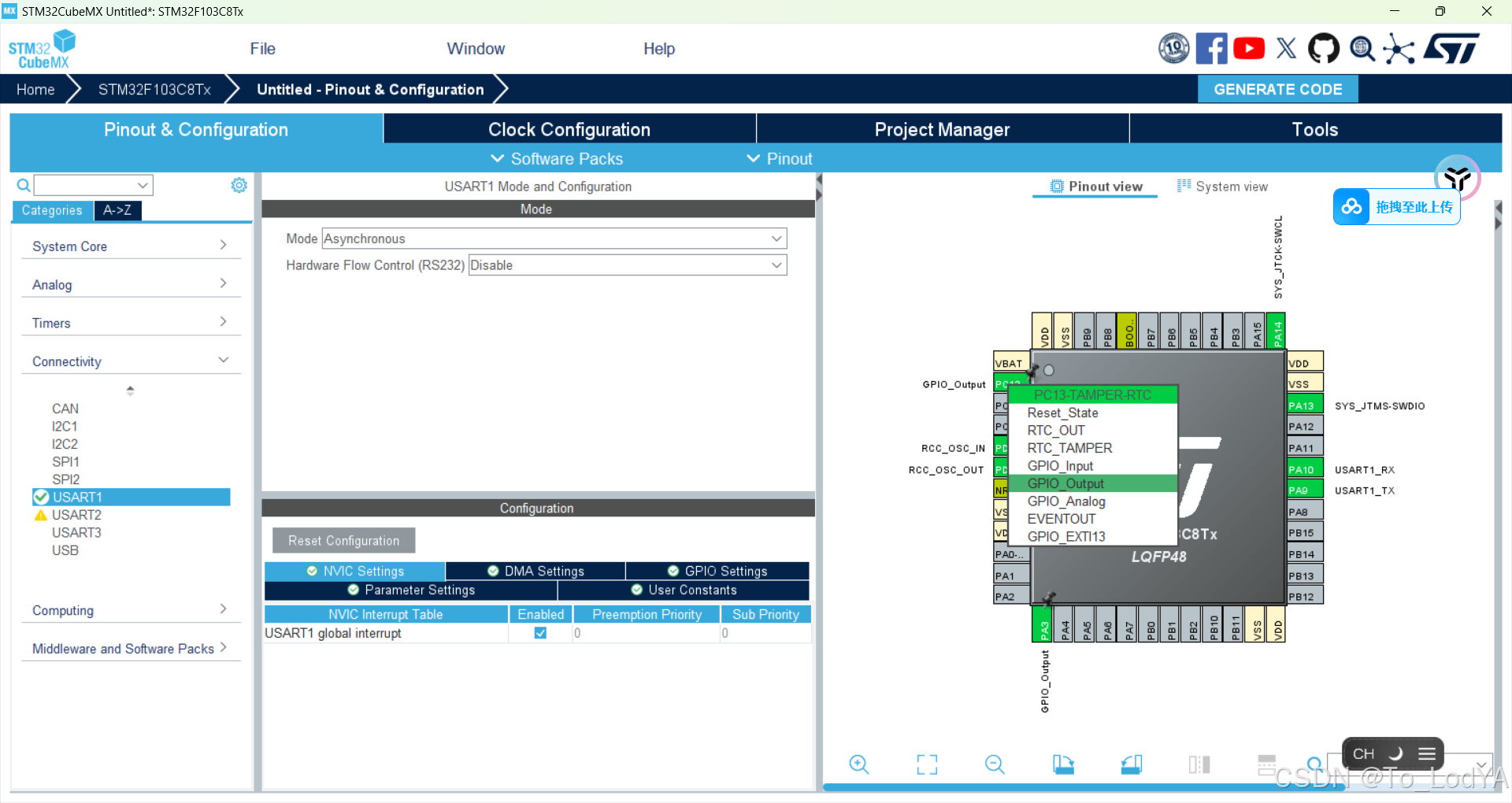This screenshot has height=803, width=1512.
Task: Select USART2 in the Connectivity list
Action: [x=76, y=515]
